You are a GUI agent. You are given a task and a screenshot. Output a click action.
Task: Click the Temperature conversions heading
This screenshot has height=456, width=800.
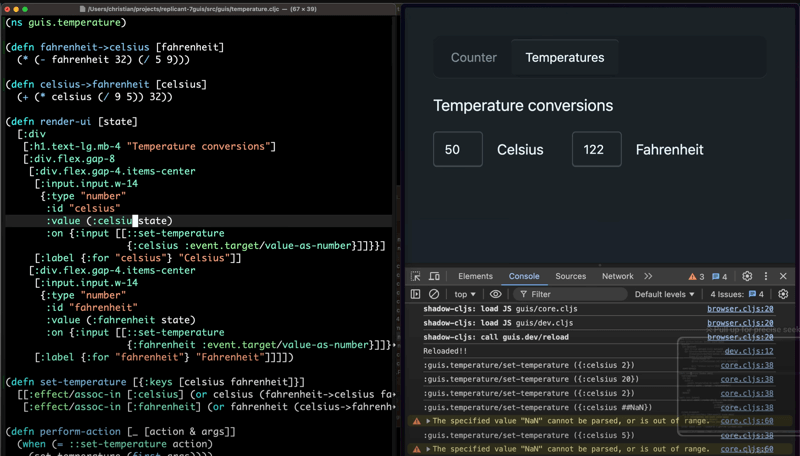pos(523,106)
